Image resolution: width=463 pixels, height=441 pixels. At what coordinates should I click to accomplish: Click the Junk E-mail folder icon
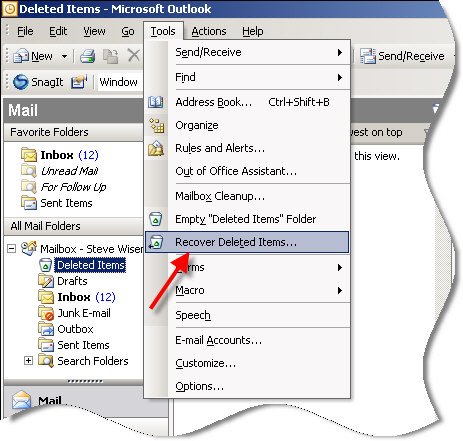pos(46,313)
